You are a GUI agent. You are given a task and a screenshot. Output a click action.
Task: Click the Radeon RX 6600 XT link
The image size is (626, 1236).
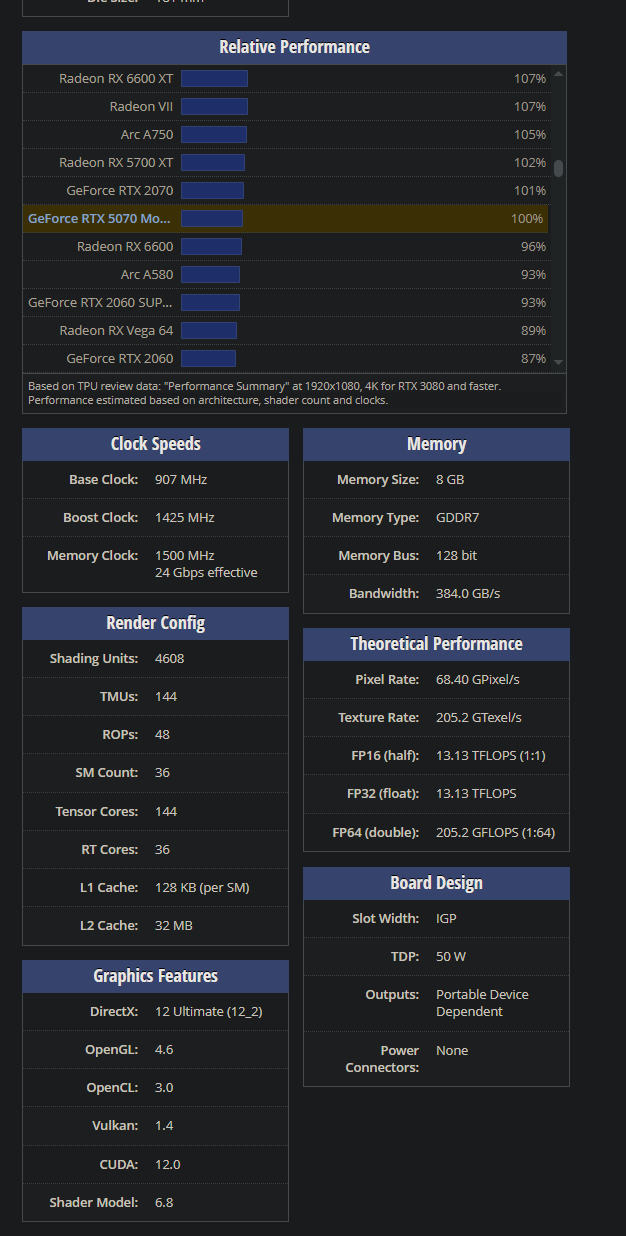[x=116, y=78]
